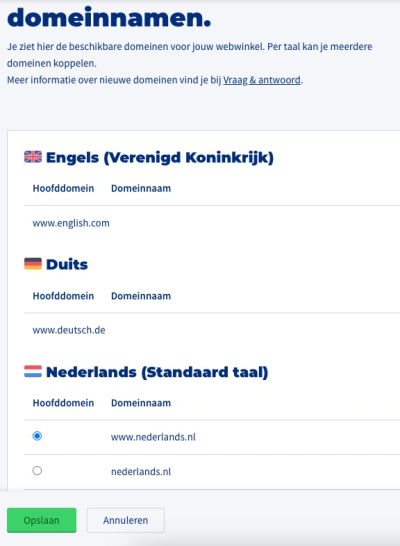Click the Duits section heading
Screen dimensions: 400x546
pos(67,264)
